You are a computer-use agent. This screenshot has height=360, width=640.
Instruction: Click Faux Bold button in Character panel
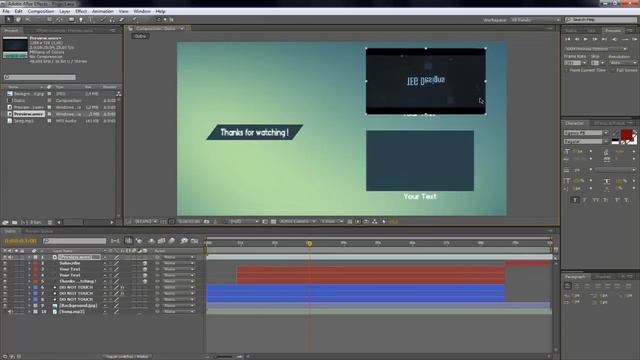[x=575, y=200]
